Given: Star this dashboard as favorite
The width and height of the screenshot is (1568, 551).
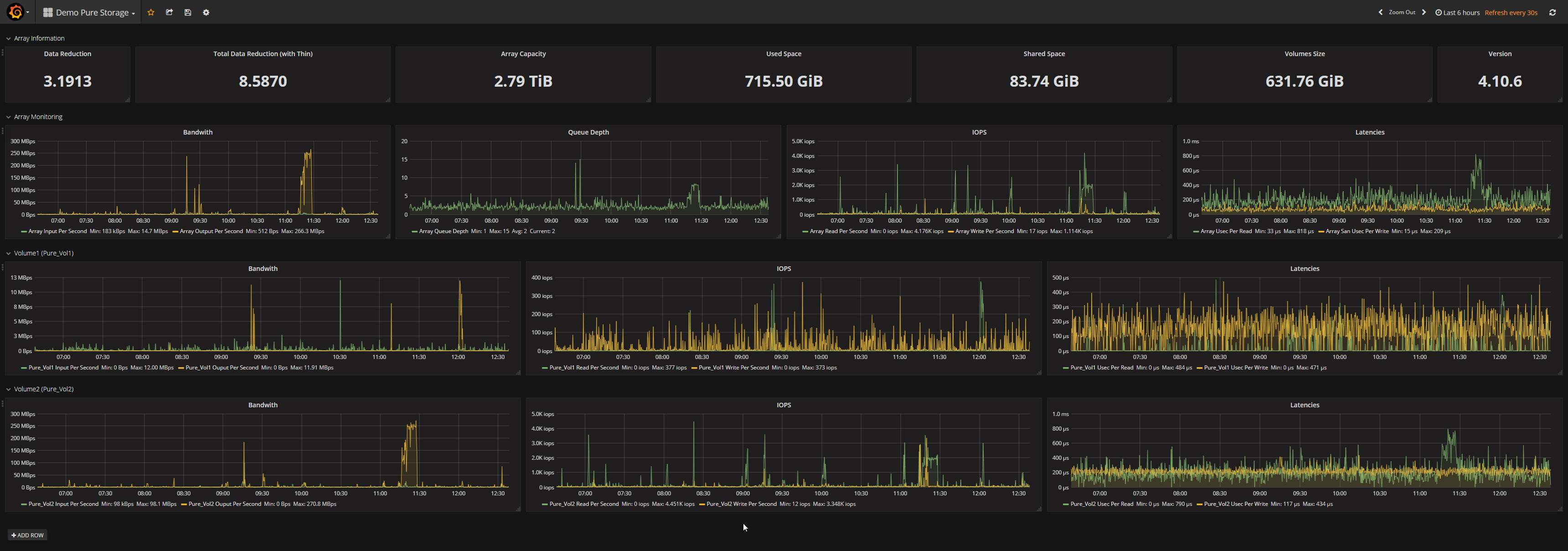Looking at the screenshot, I should pos(151,12).
